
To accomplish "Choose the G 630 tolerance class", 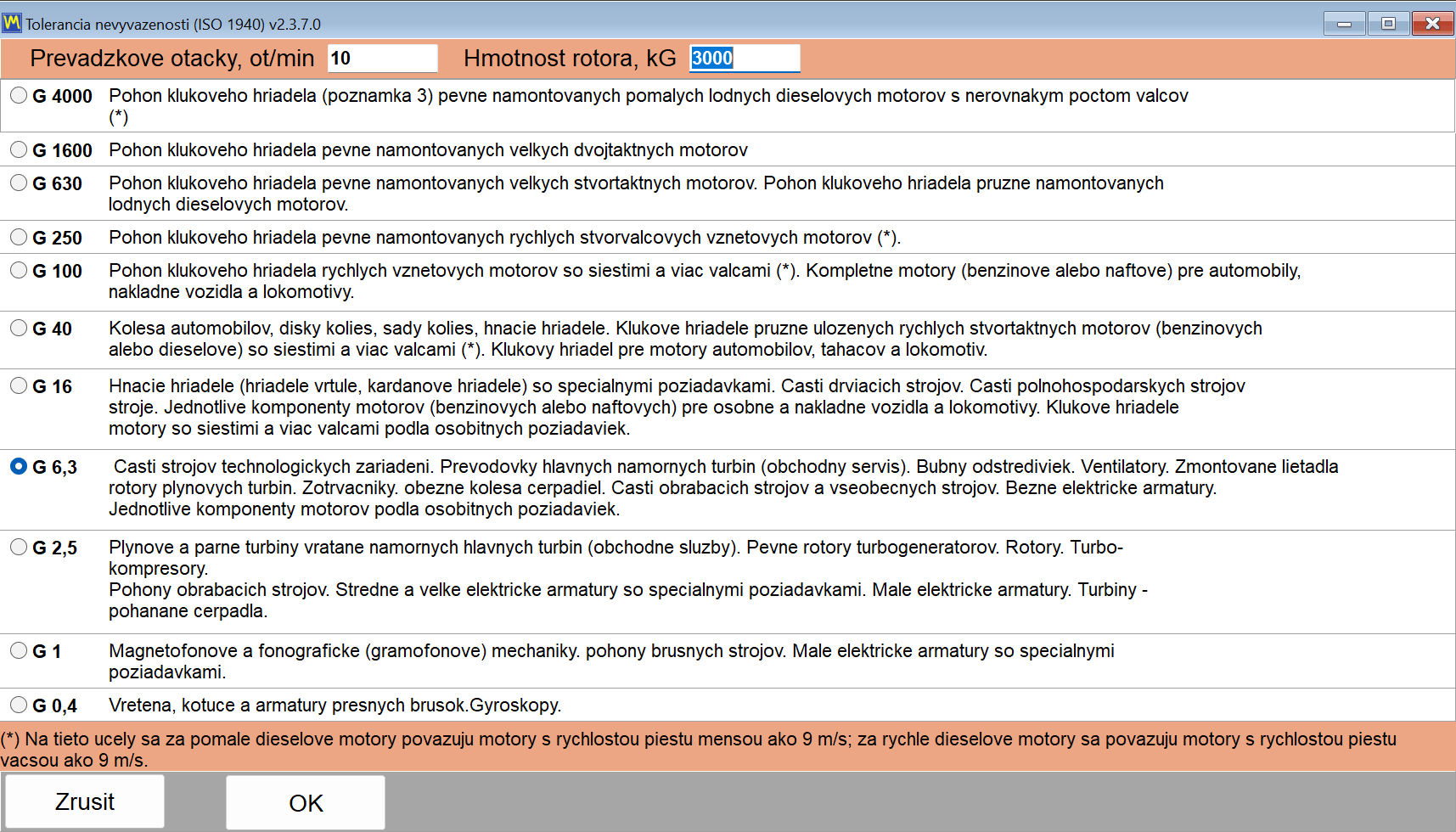I will click(x=19, y=183).
